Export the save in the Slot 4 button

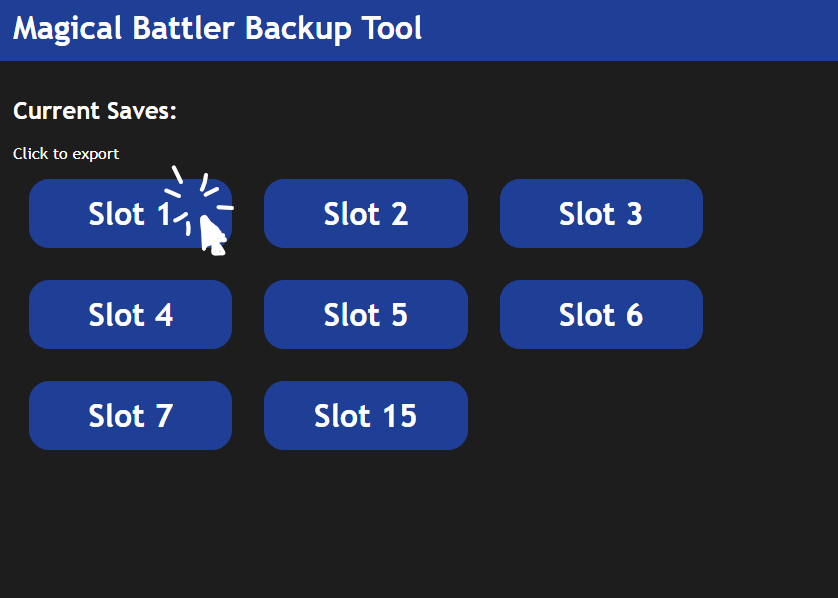tap(130, 314)
